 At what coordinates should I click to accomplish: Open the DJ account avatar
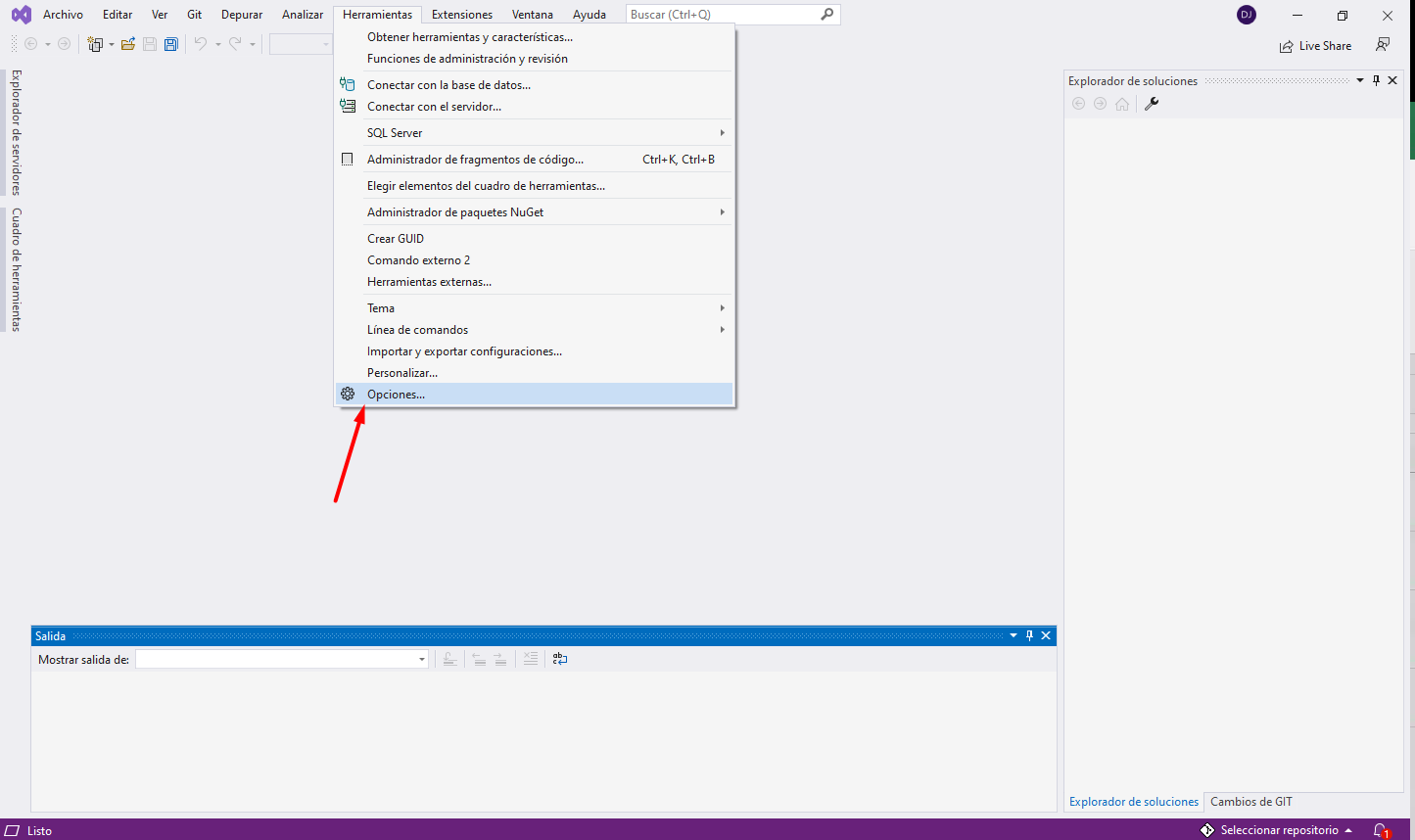tap(1247, 15)
